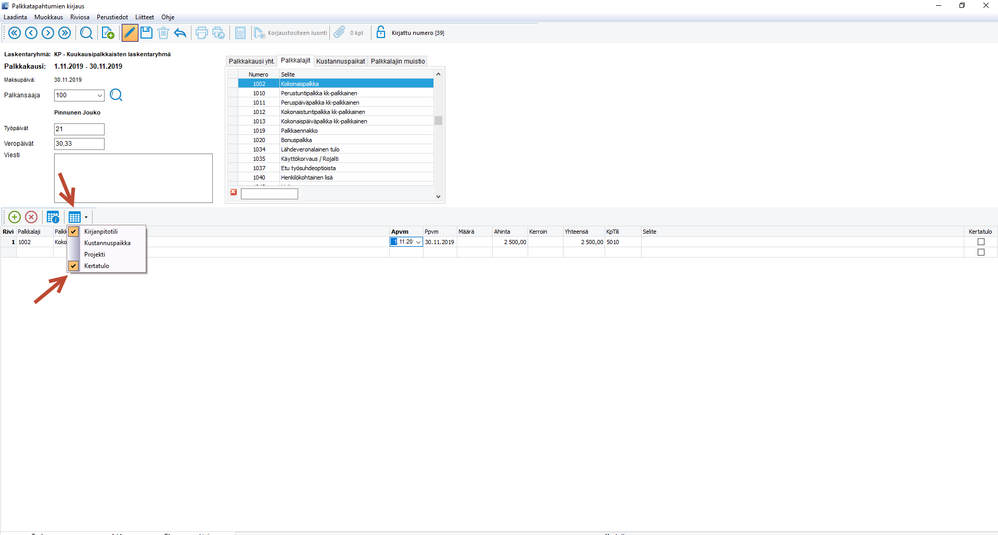Clear the palkkalaji filter with red X
This screenshot has width=998, height=535.
pos(234,192)
